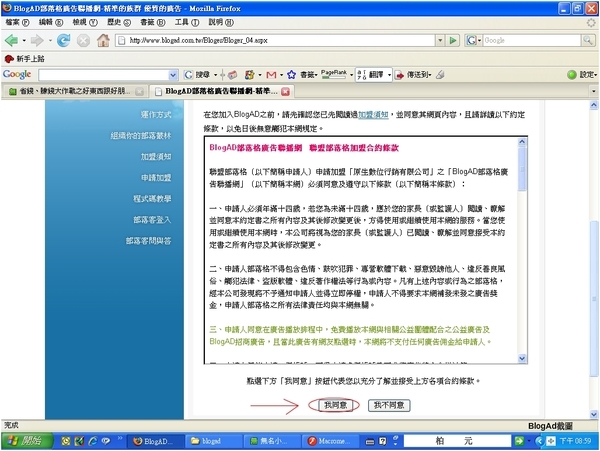Image resolution: width=600 pixels, height=451 pixels.
Task: Click the terms box scrollbar thumb
Action: 522,169
